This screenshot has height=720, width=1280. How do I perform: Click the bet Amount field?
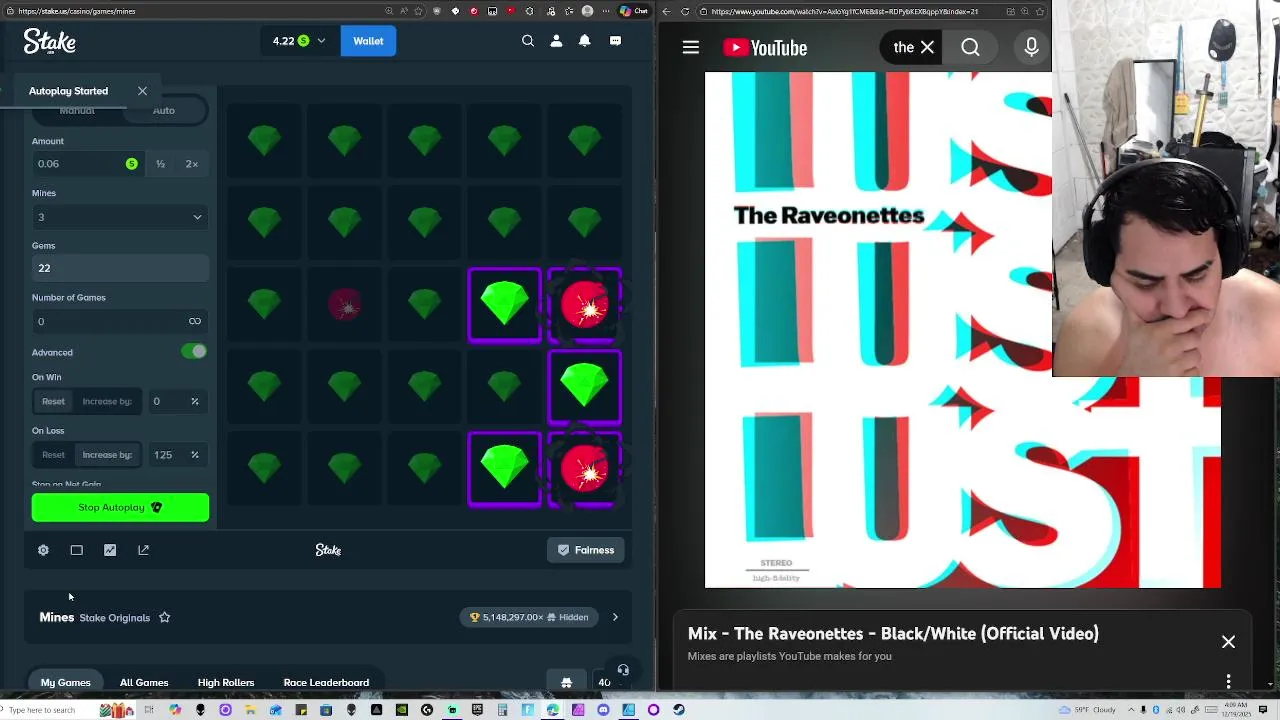pos(88,164)
